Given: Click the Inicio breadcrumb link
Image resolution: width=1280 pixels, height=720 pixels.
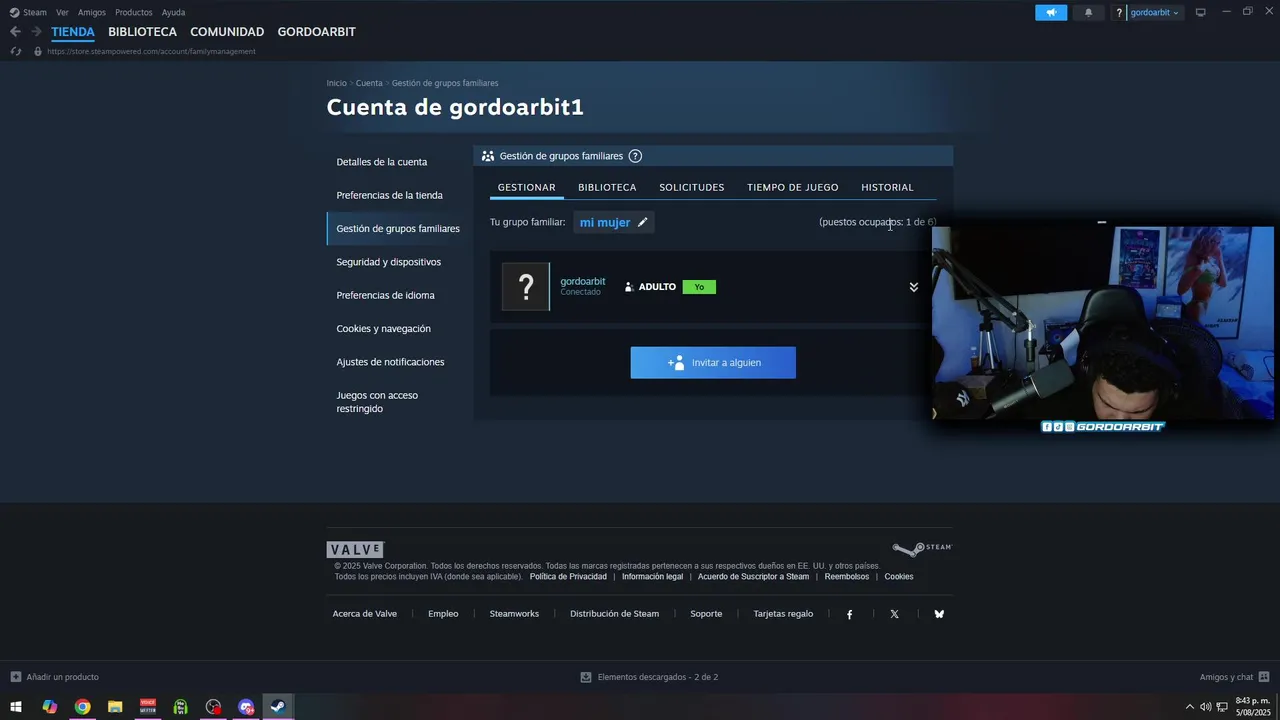Looking at the screenshot, I should (x=337, y=83).
